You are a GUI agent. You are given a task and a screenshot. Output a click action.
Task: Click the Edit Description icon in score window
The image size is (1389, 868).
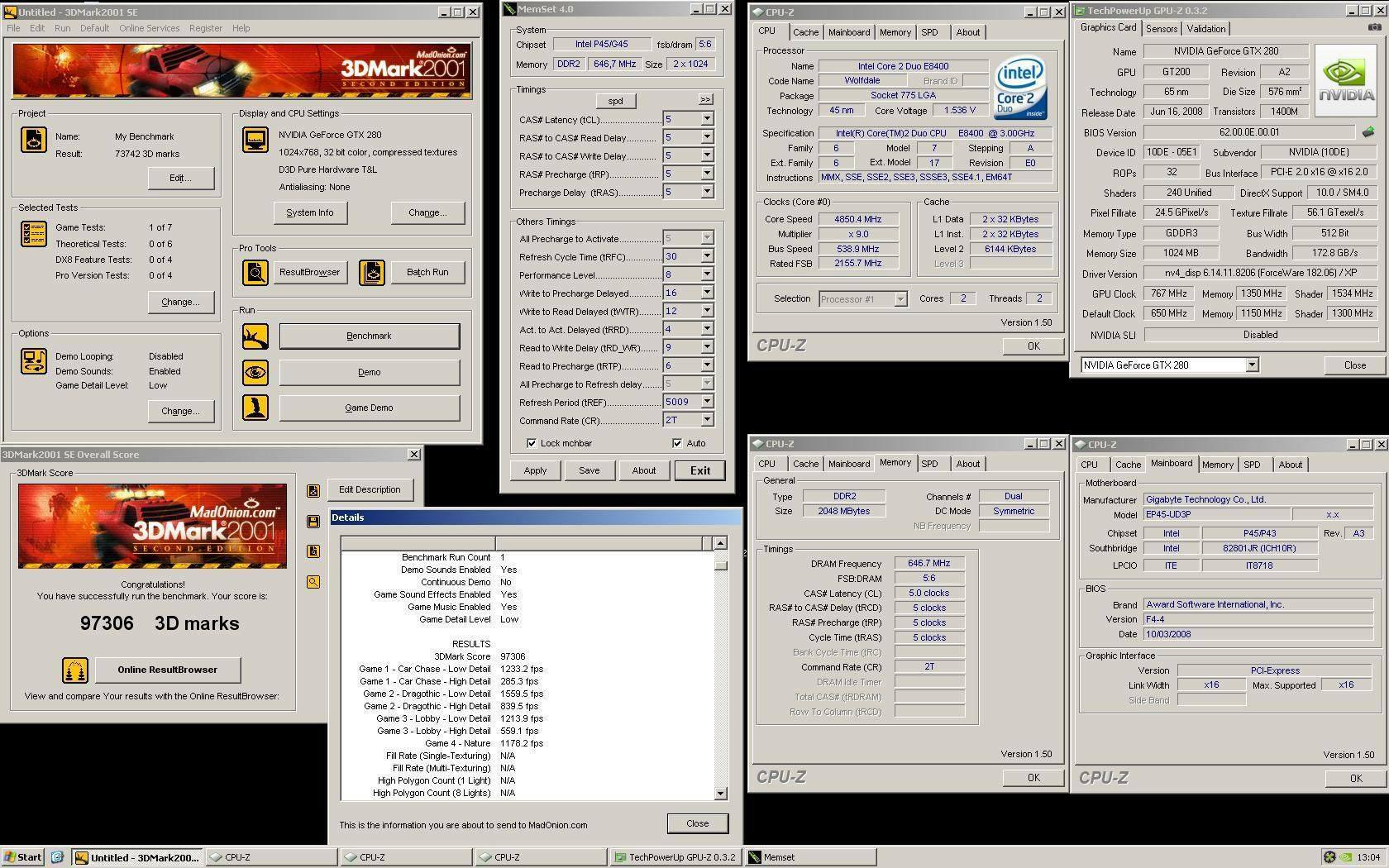coord(313,490)
